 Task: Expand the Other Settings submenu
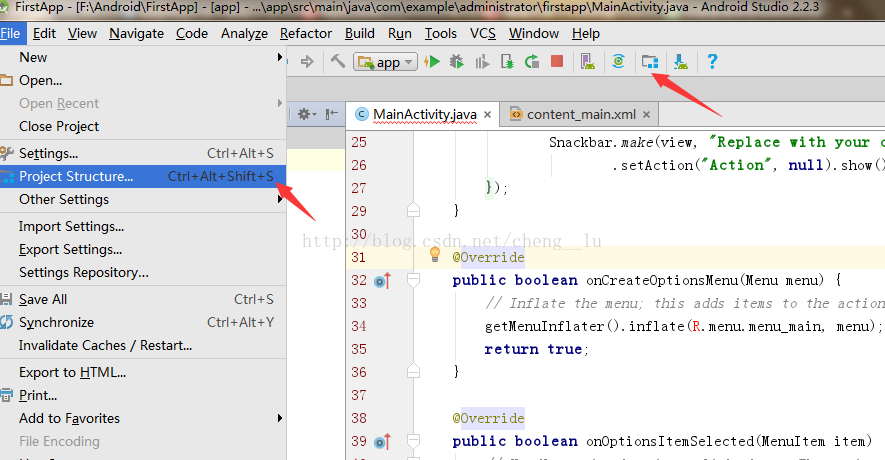pos(143,199)
